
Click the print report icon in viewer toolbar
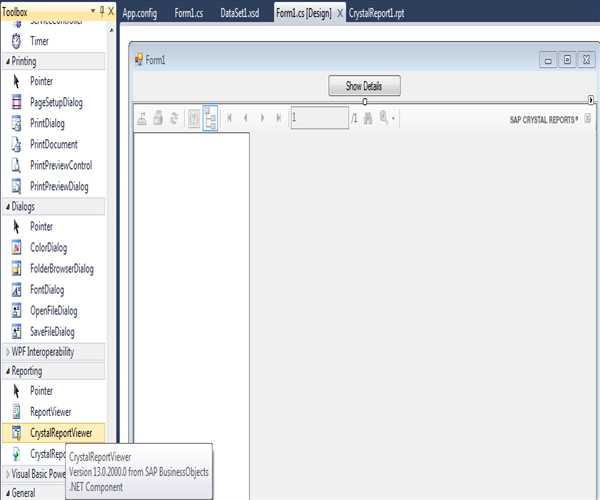pos(159,118)
